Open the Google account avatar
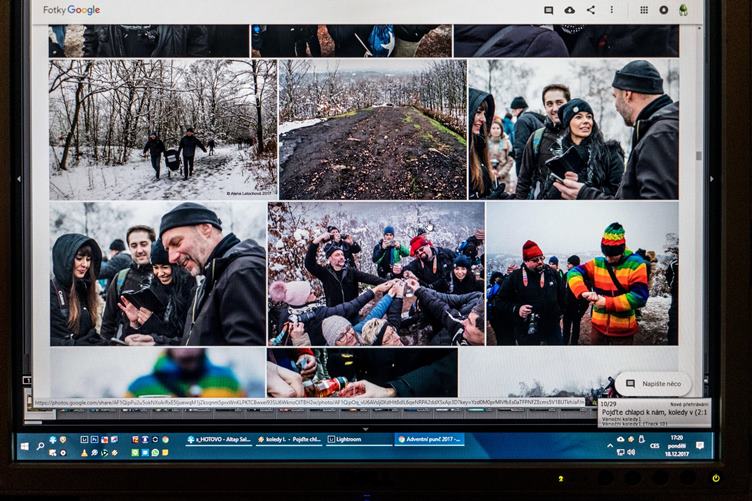752x501 pixels. pyautogui.click(x=683, y=10)
